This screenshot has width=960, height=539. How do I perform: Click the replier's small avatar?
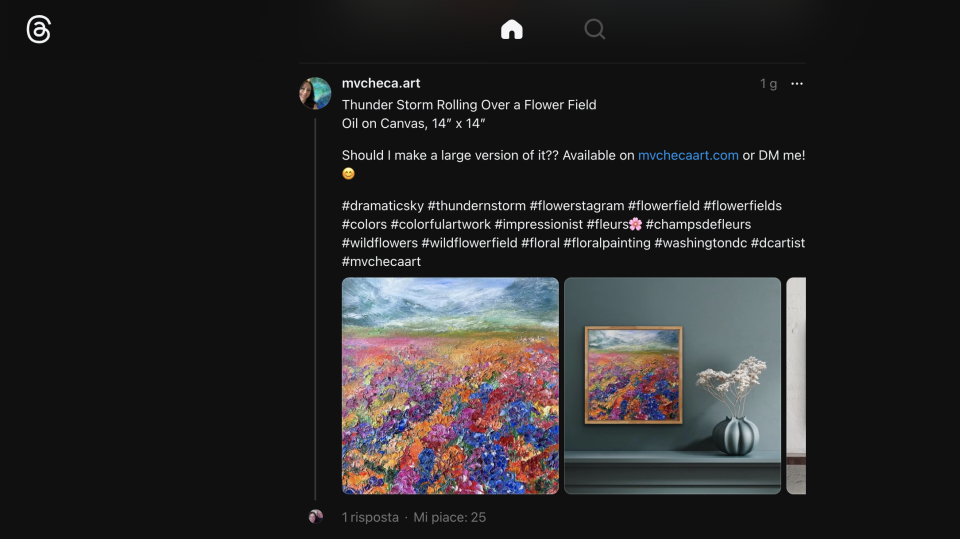point(315,516)
